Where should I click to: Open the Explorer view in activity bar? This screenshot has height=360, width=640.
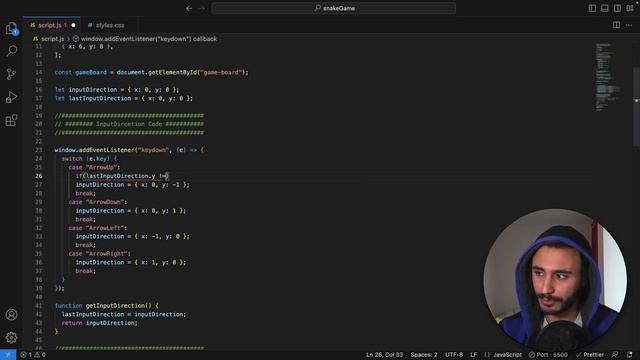pyautogui.click(x=11, y=28)
